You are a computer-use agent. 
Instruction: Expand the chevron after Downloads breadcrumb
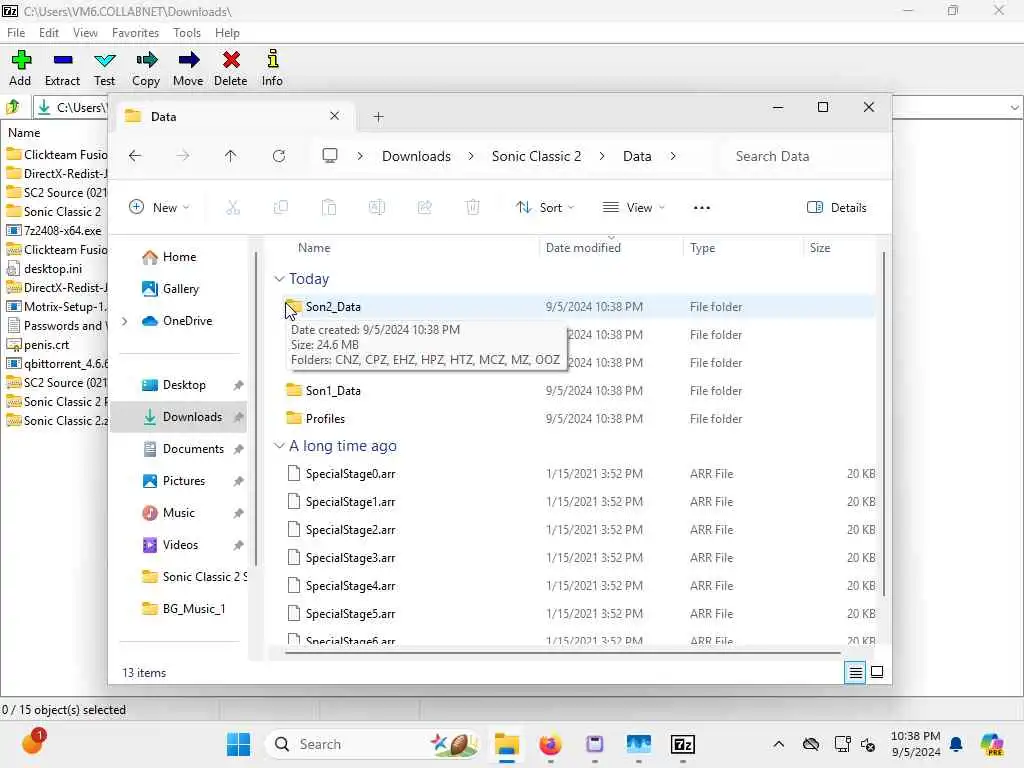[x=471, y=156]
